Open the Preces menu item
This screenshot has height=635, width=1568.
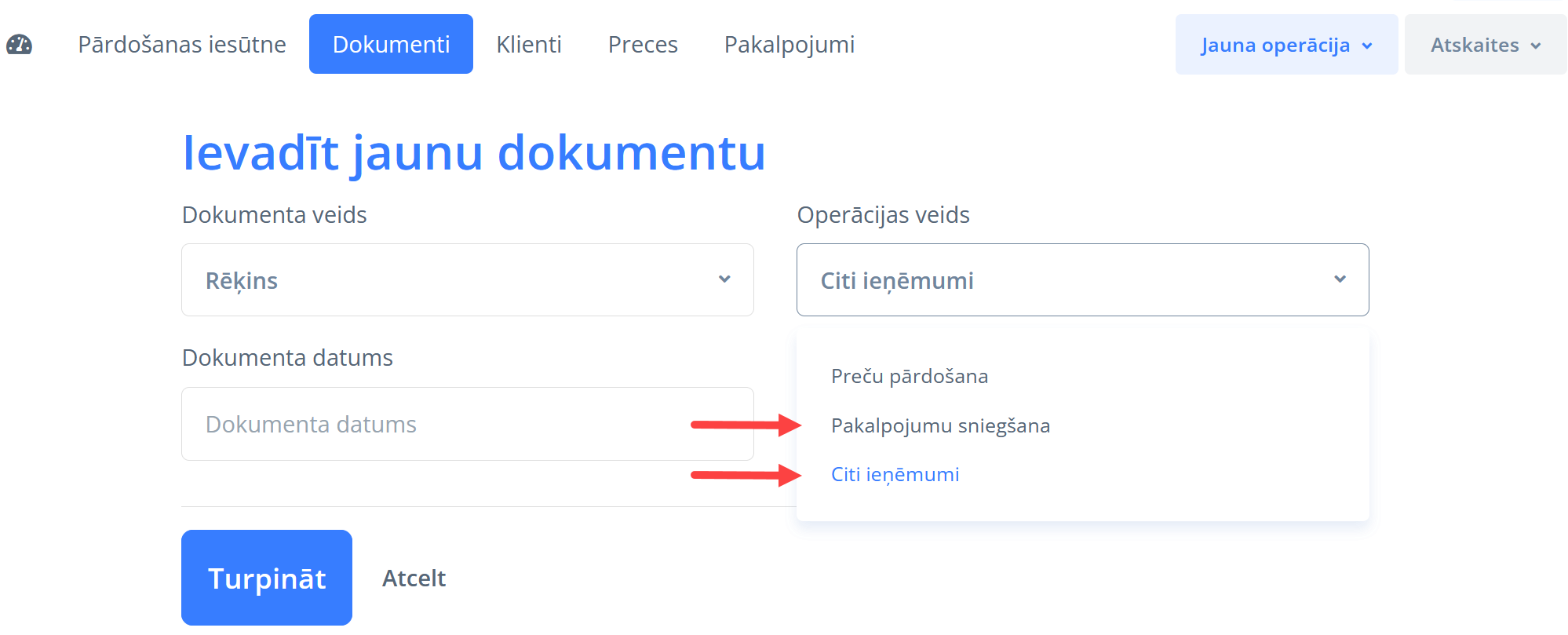(x=643, y=45)
